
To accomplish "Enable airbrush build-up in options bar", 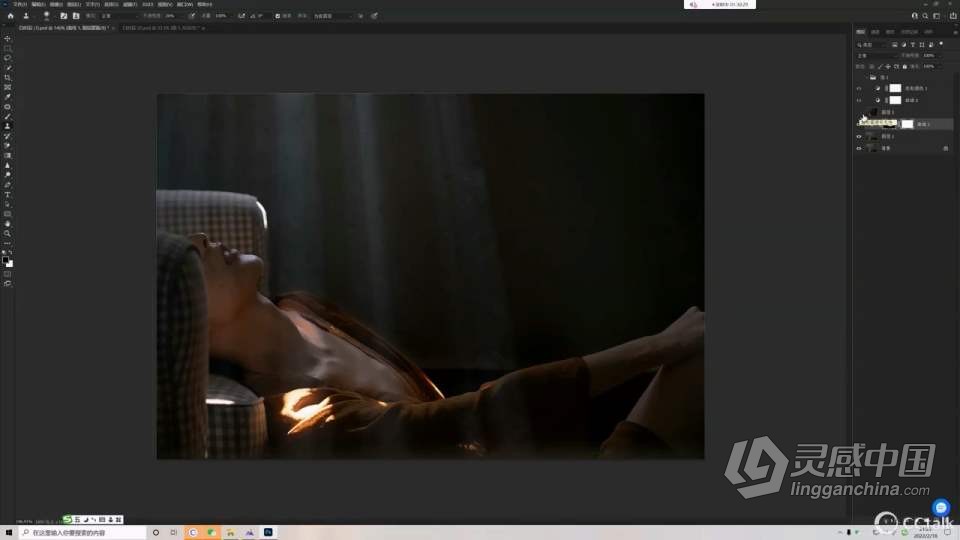I will tap(241, 16).
